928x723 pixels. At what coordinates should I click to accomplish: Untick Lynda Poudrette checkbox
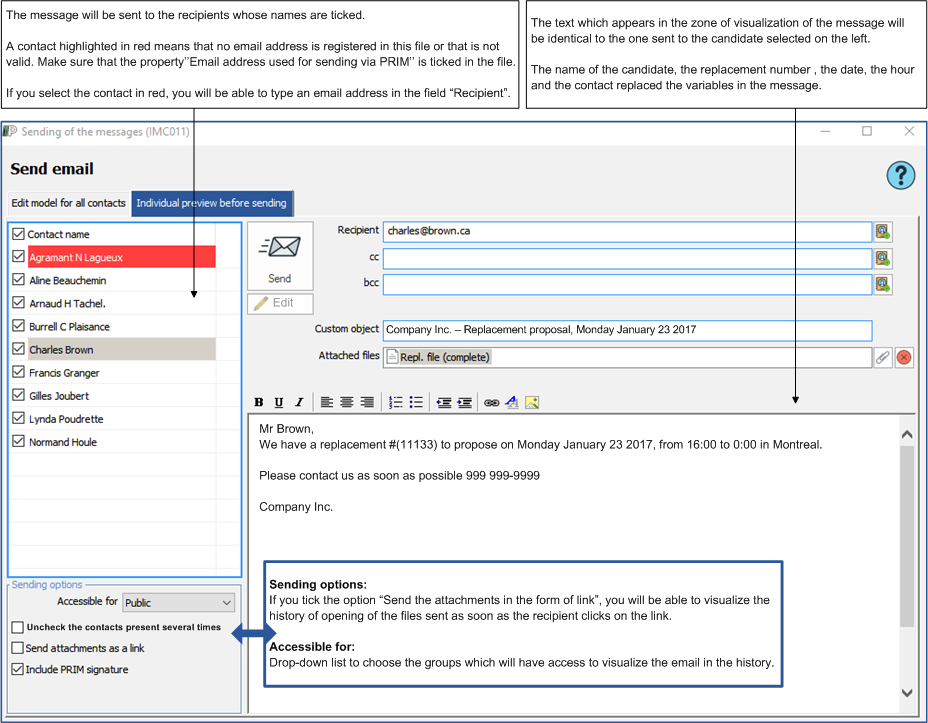(18, 418)
